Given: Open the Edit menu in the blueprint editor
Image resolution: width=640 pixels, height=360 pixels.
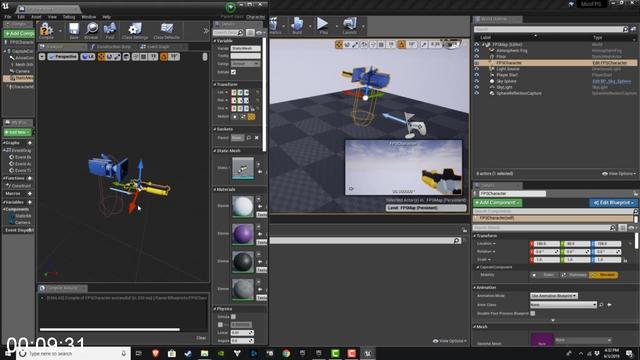Looking at the screenshot, I should point(21,17).
